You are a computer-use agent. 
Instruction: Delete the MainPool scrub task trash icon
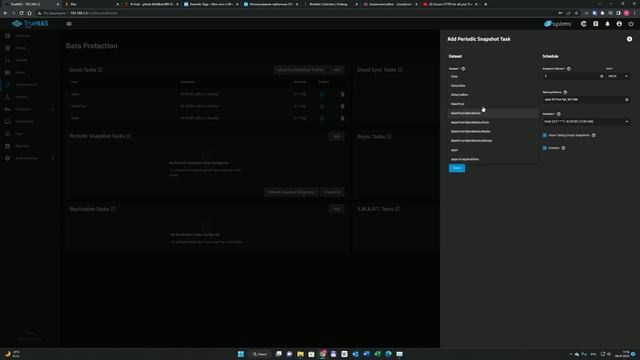click(342, 107)
